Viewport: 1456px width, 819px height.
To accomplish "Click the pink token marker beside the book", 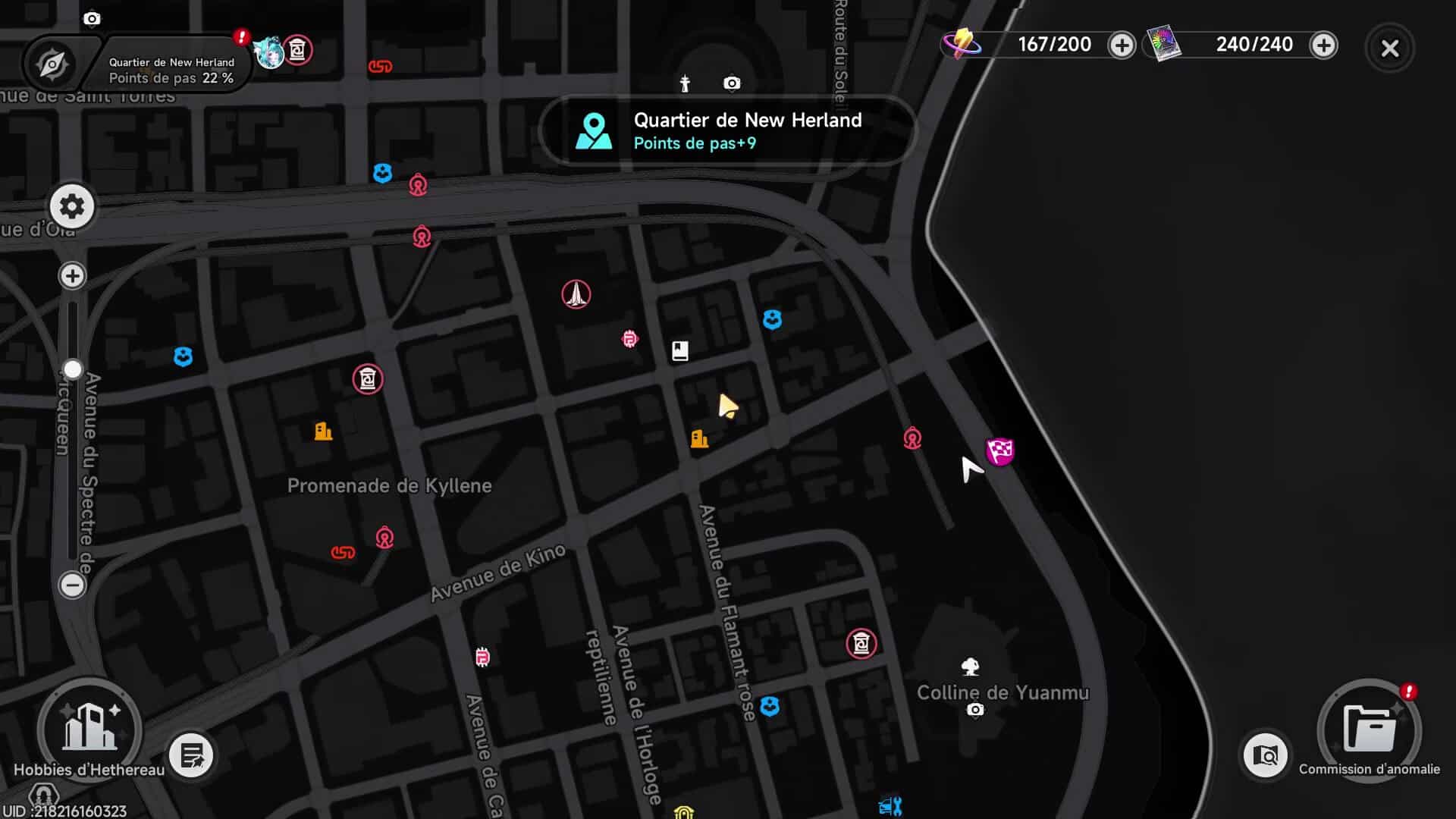I will tap(630, 339).
